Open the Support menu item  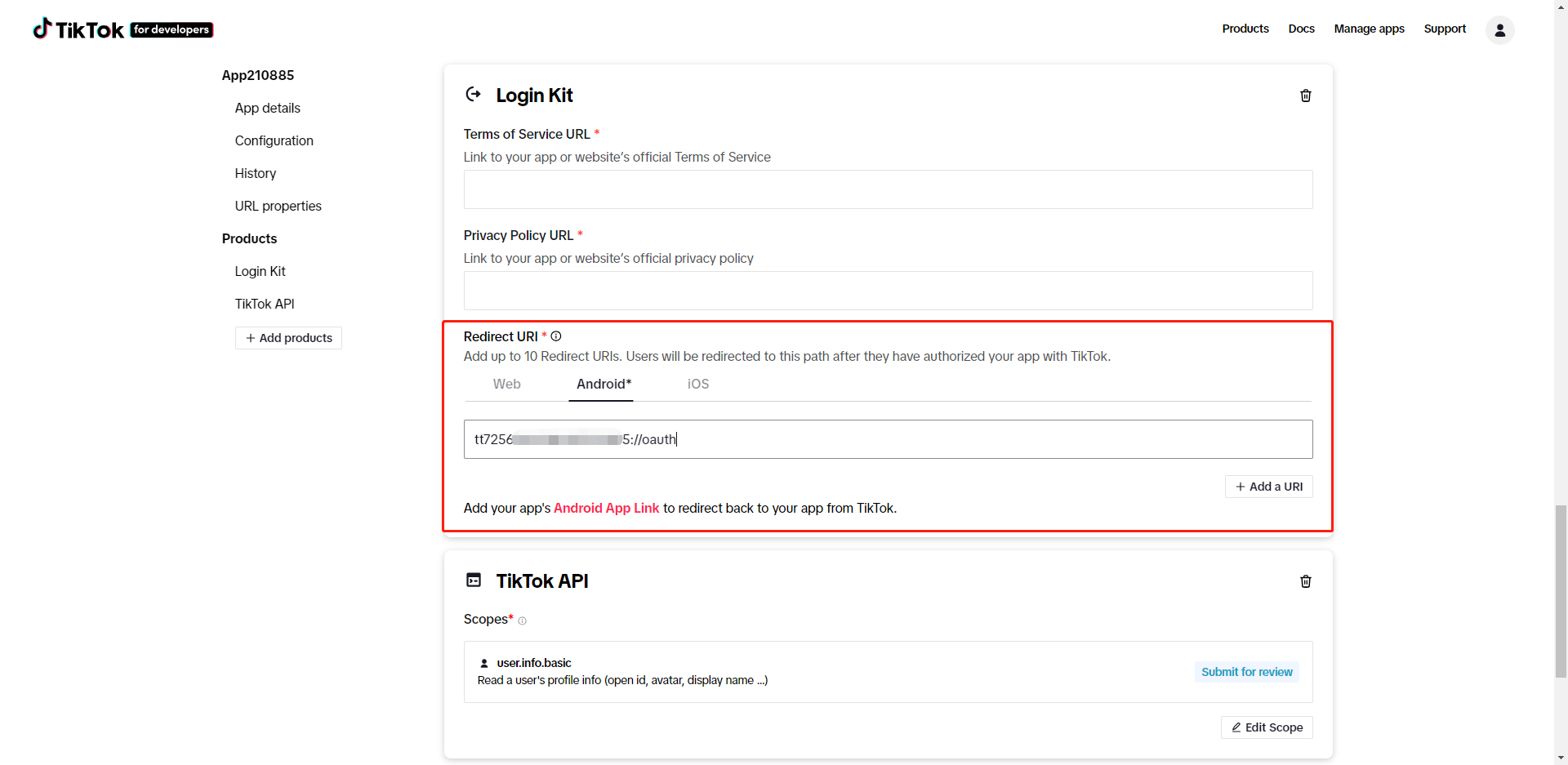coord(1445,29)
